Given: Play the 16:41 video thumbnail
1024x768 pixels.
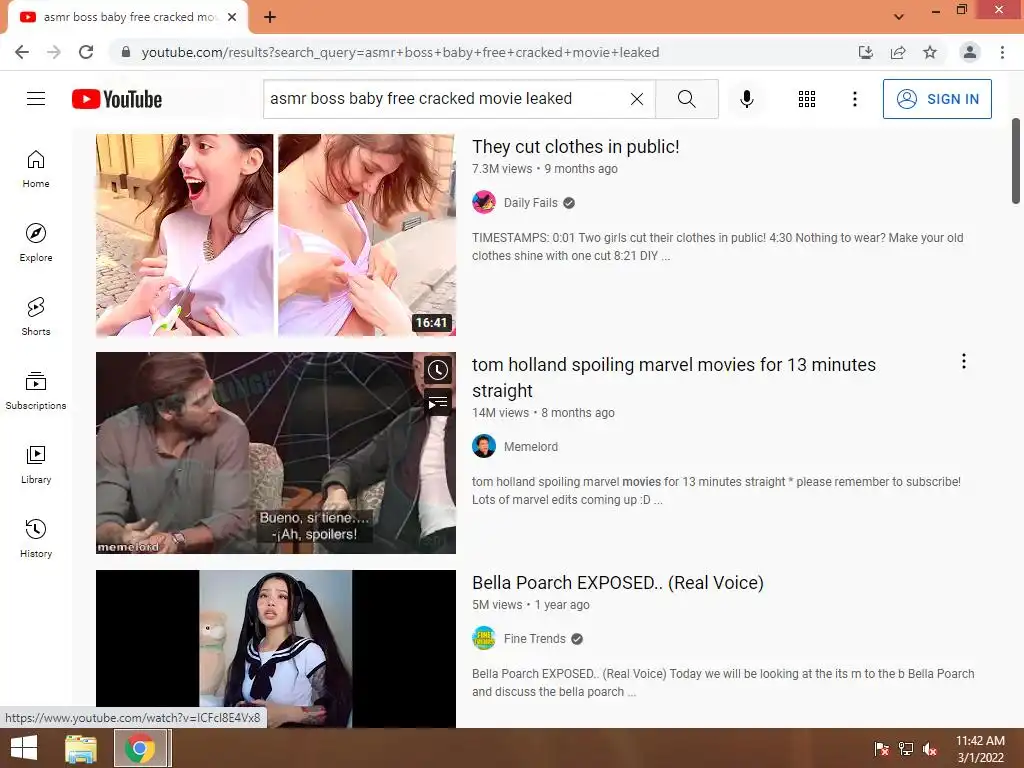Looking at the screenshot, I should tap(276, 235).
